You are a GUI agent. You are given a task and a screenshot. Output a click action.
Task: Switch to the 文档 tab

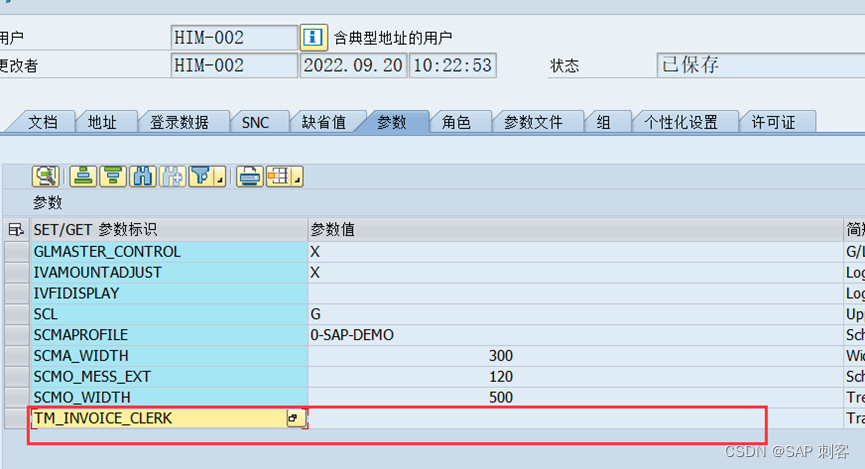click(x=42, y=122)
